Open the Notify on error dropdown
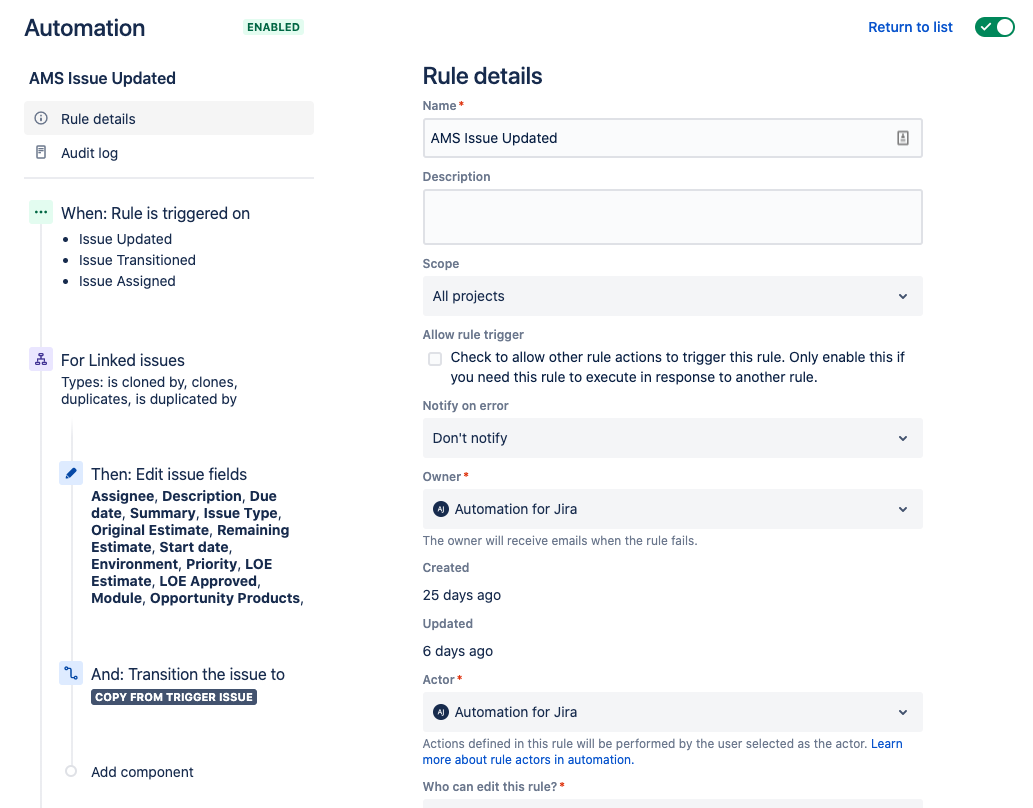Screen dimensions: 1033x808 (x=672, y=438)
